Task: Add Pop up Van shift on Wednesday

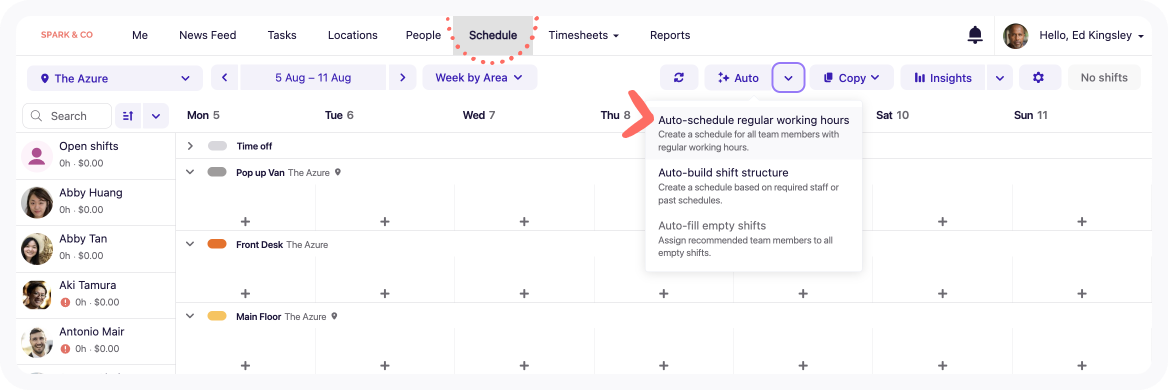Action: [524, 221]
